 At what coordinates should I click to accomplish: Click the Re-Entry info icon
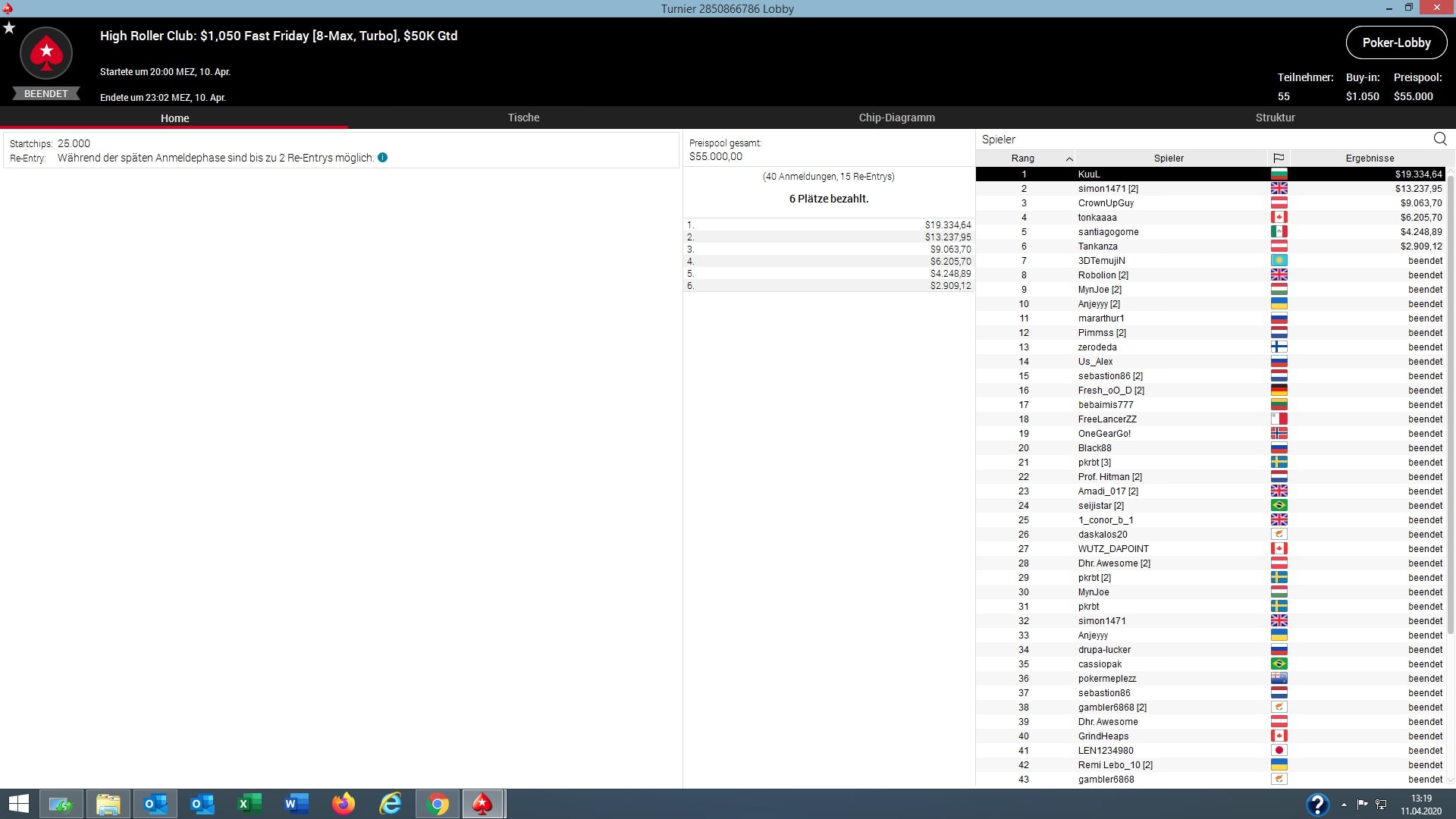382,158
